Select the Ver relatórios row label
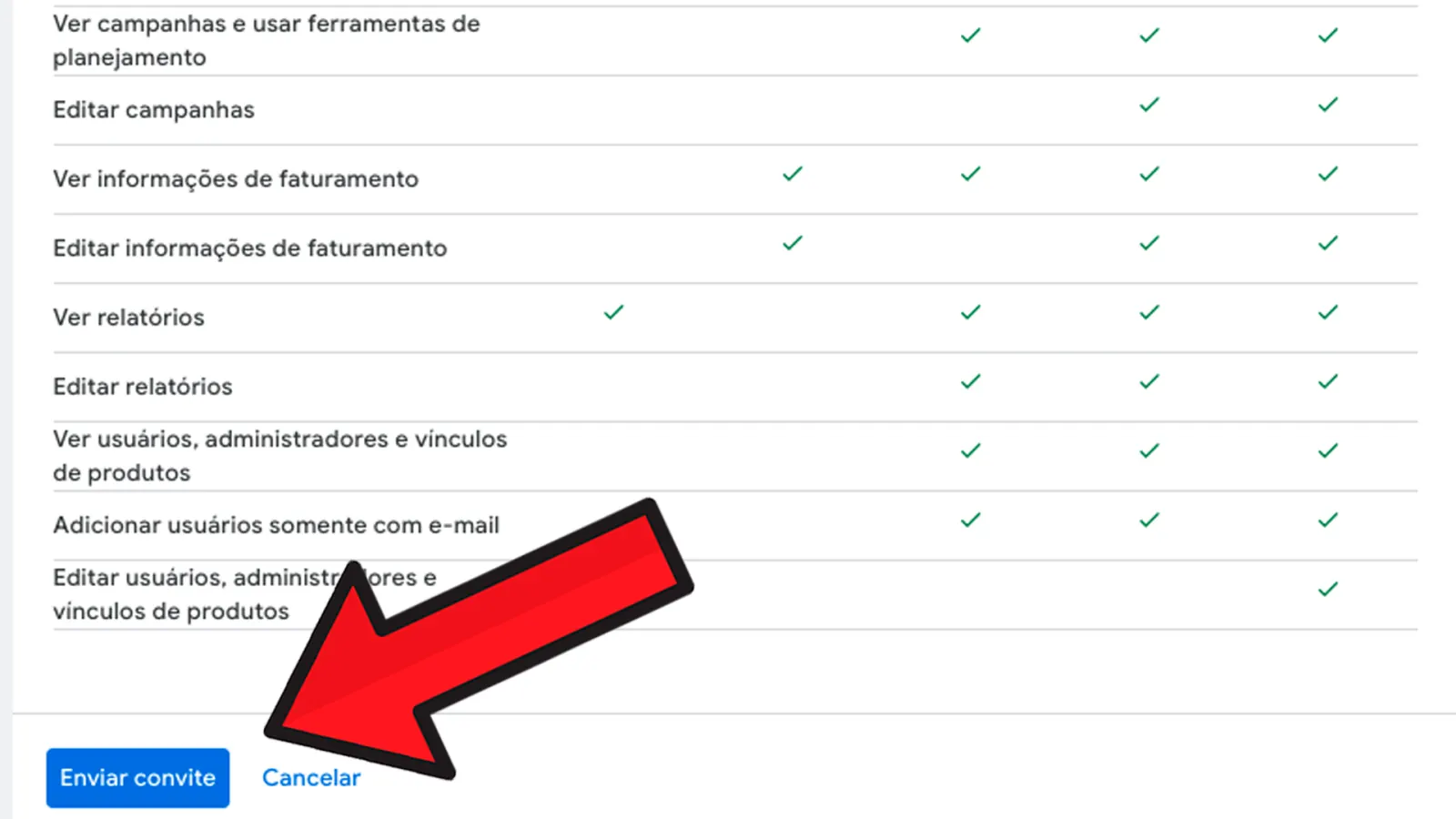Image resolution: width=1456 pixels, height=819 pixels. 128,318
